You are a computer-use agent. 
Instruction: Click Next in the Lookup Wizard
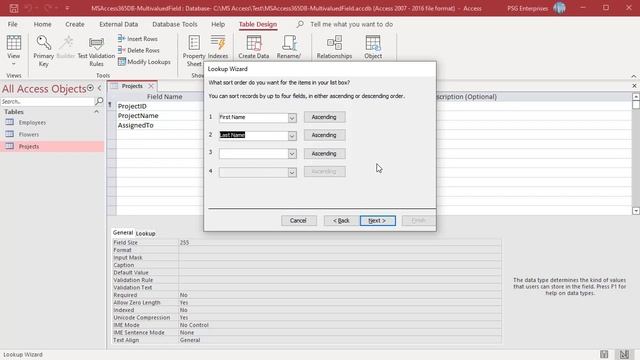point(378,221)
